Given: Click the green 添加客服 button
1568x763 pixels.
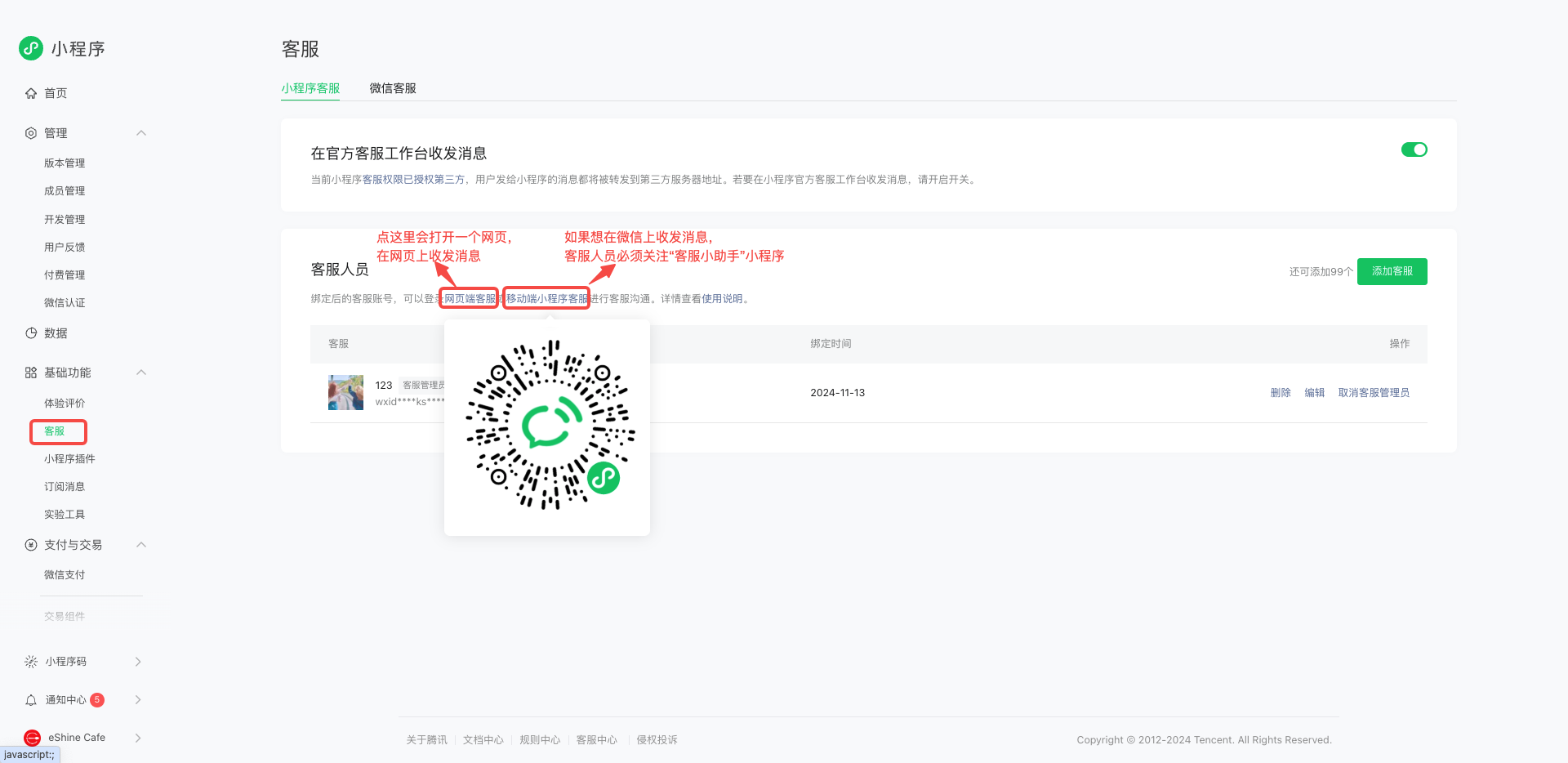Looking at the screenshot, I should tap(1392, 271).
